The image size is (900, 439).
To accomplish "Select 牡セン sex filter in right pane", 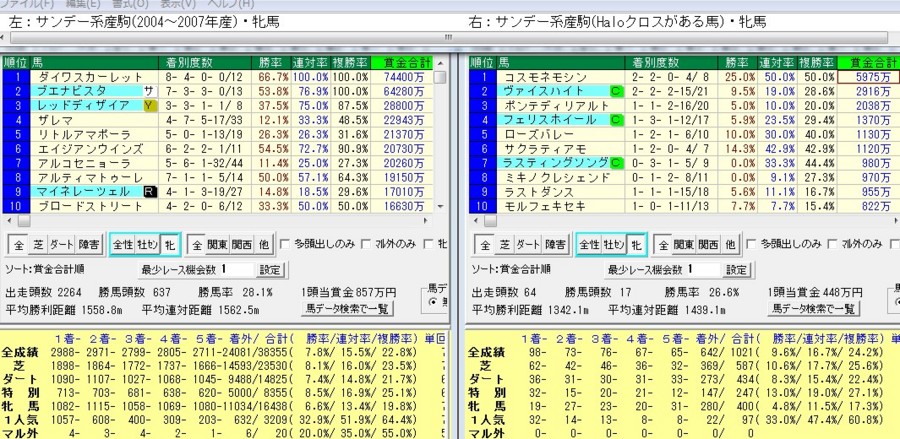I will click(x=613, y=245).
